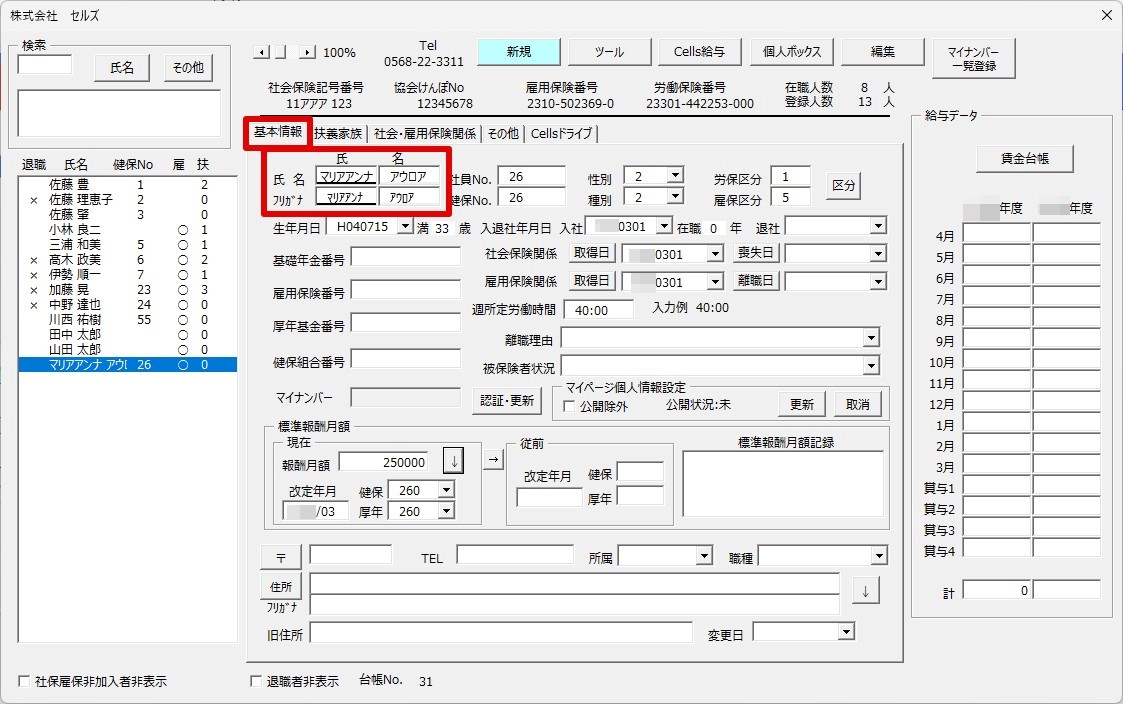Select the highlighted マリアアンナ row

(127, 365)
